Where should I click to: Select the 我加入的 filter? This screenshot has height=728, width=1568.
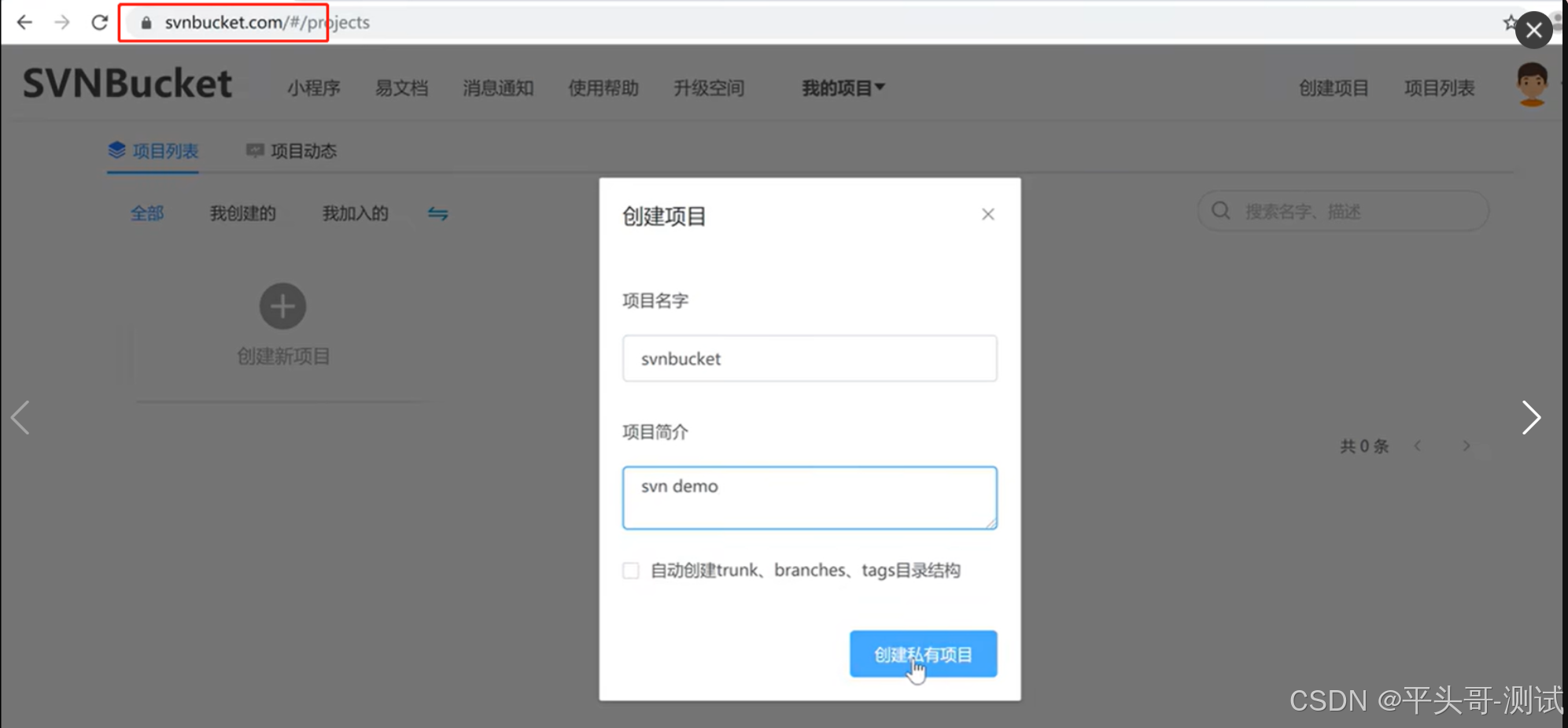355,213
